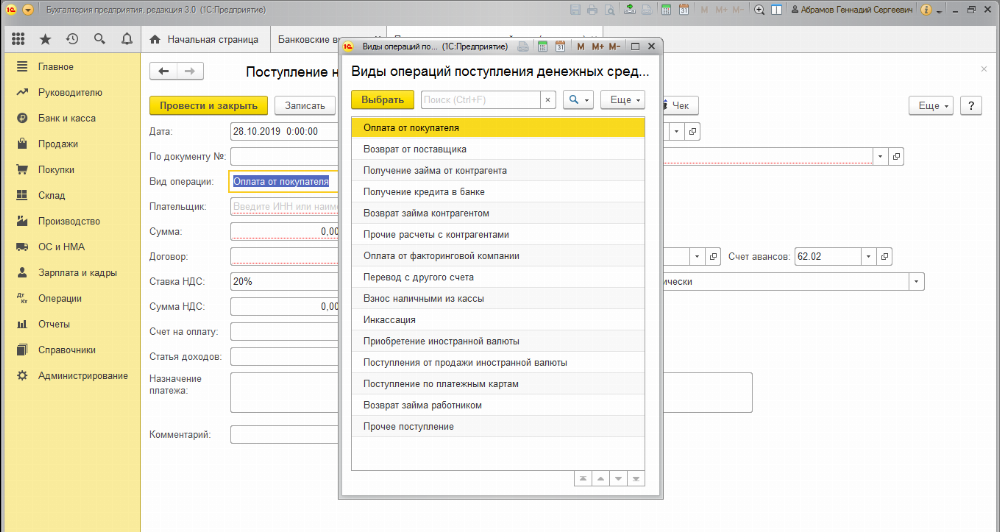Open the notifications bell icon
1000x532 pixels.
(x=126, y=40)
